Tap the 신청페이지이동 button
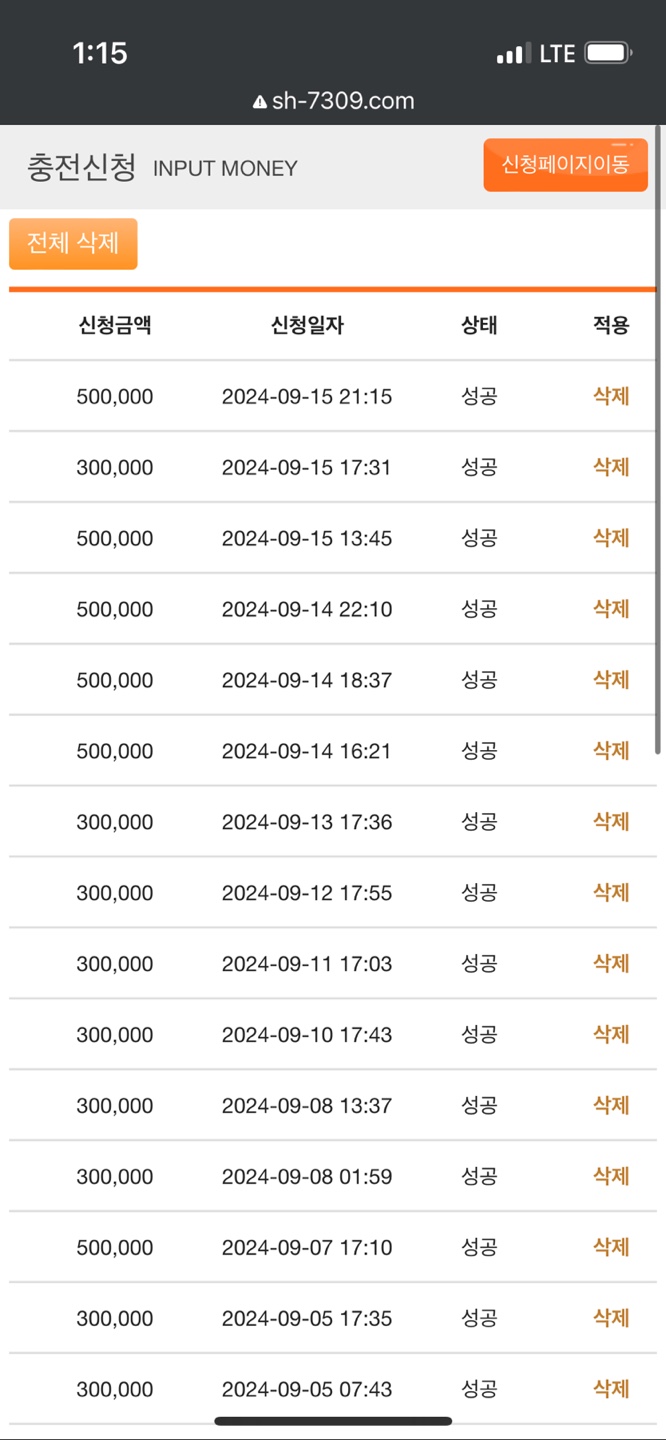 click(565, 165)
